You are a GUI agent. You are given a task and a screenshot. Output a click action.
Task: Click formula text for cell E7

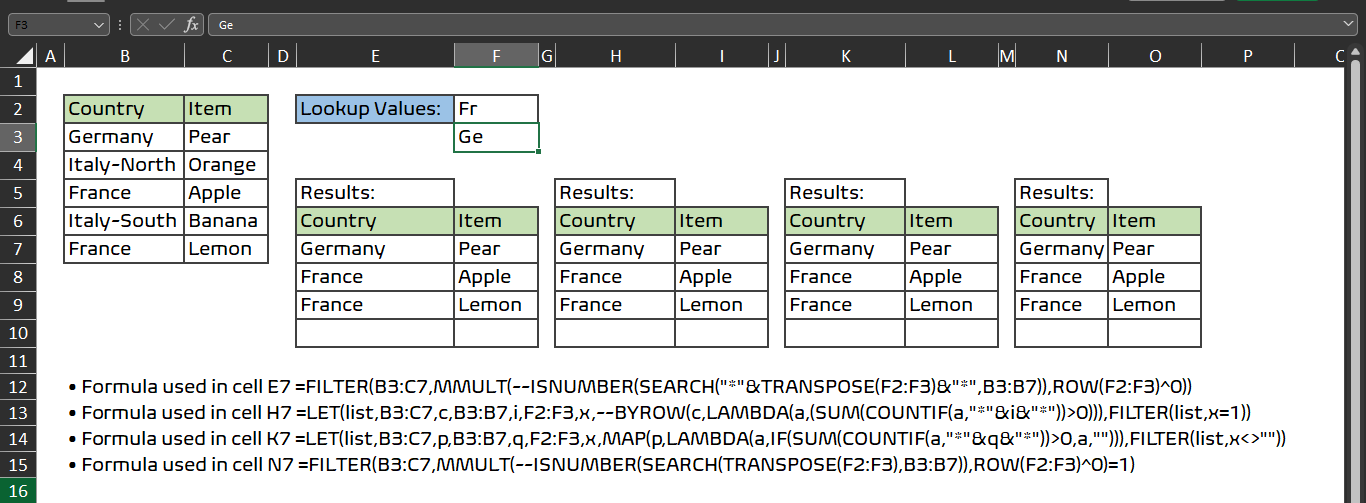click(x=630, y=386)
